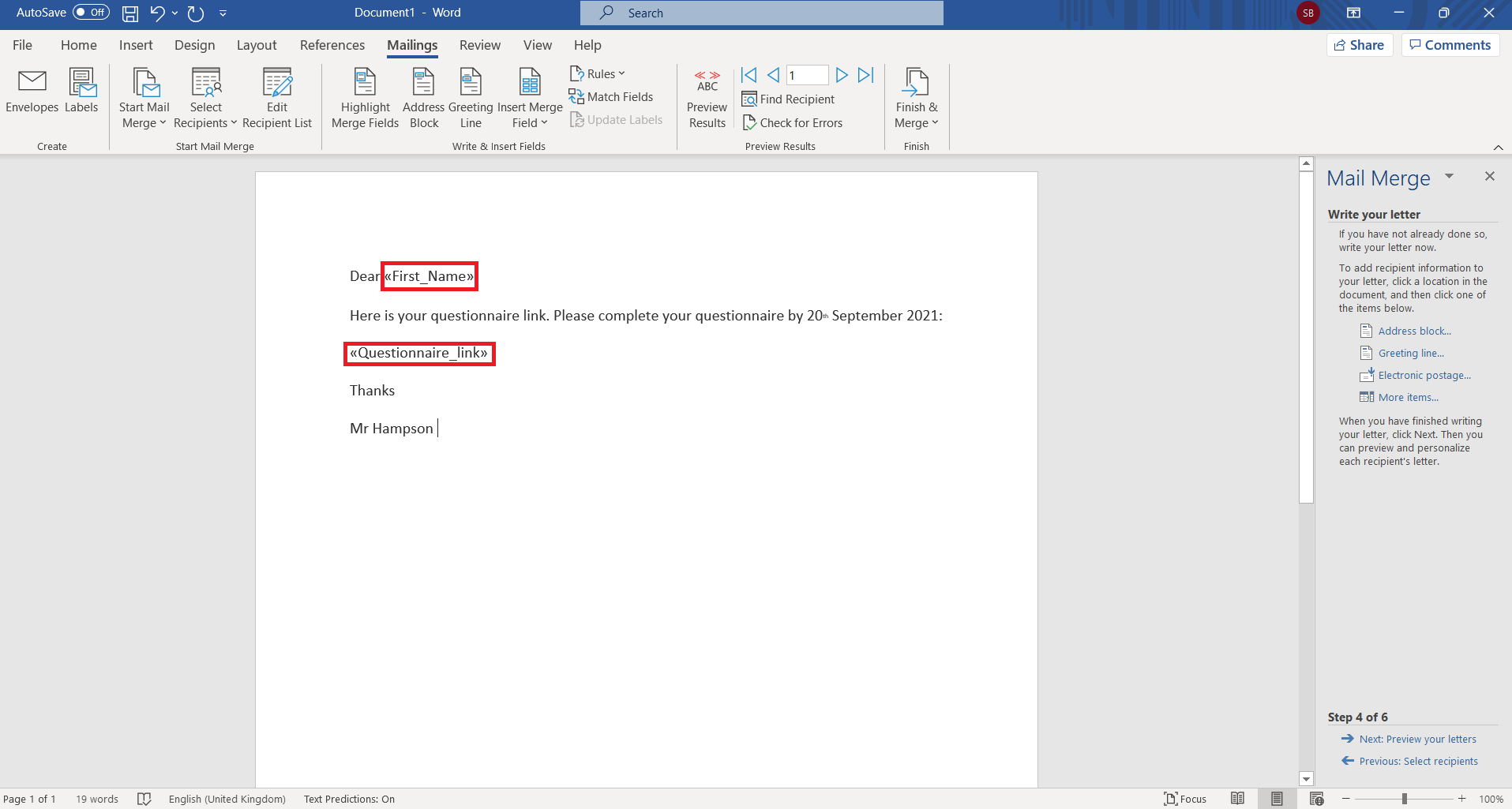Viewport: 1512px width, 809px height.
Task: Click Highlight Merge Fields
Action: coord(365,99)
